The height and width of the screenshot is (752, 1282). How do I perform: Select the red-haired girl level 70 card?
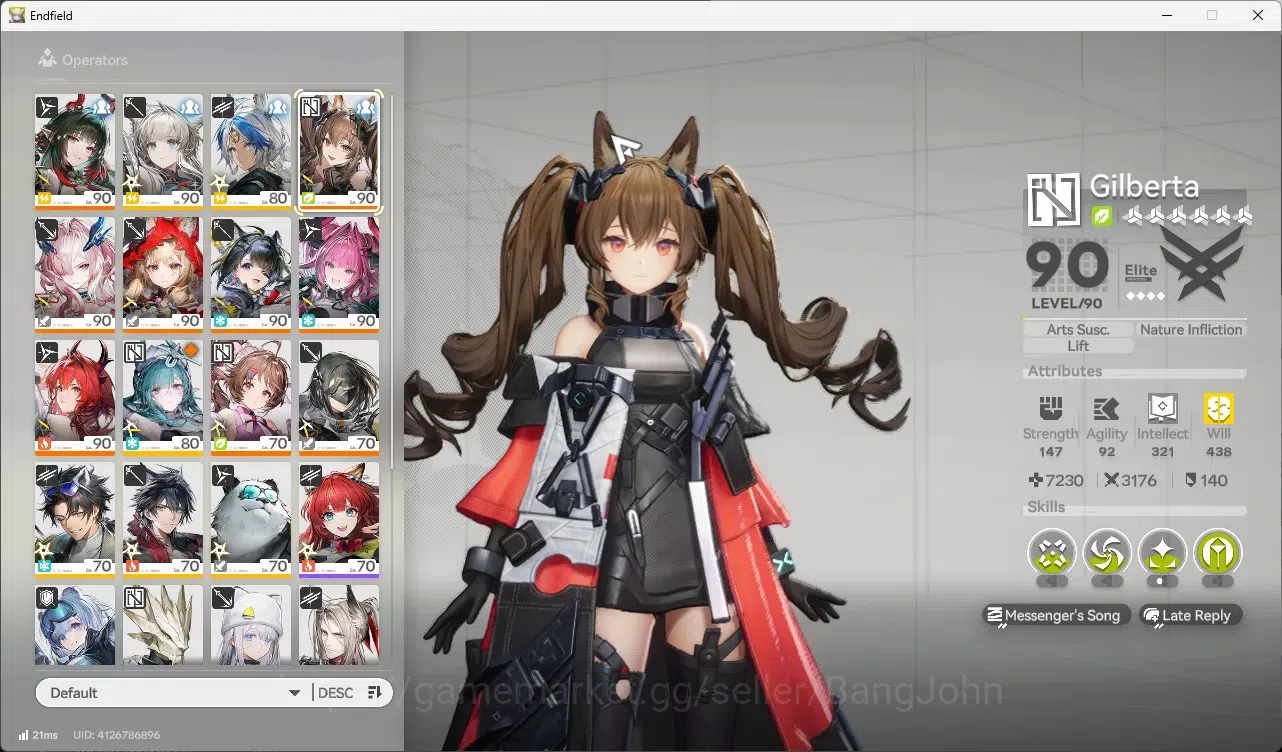point(339,521)
